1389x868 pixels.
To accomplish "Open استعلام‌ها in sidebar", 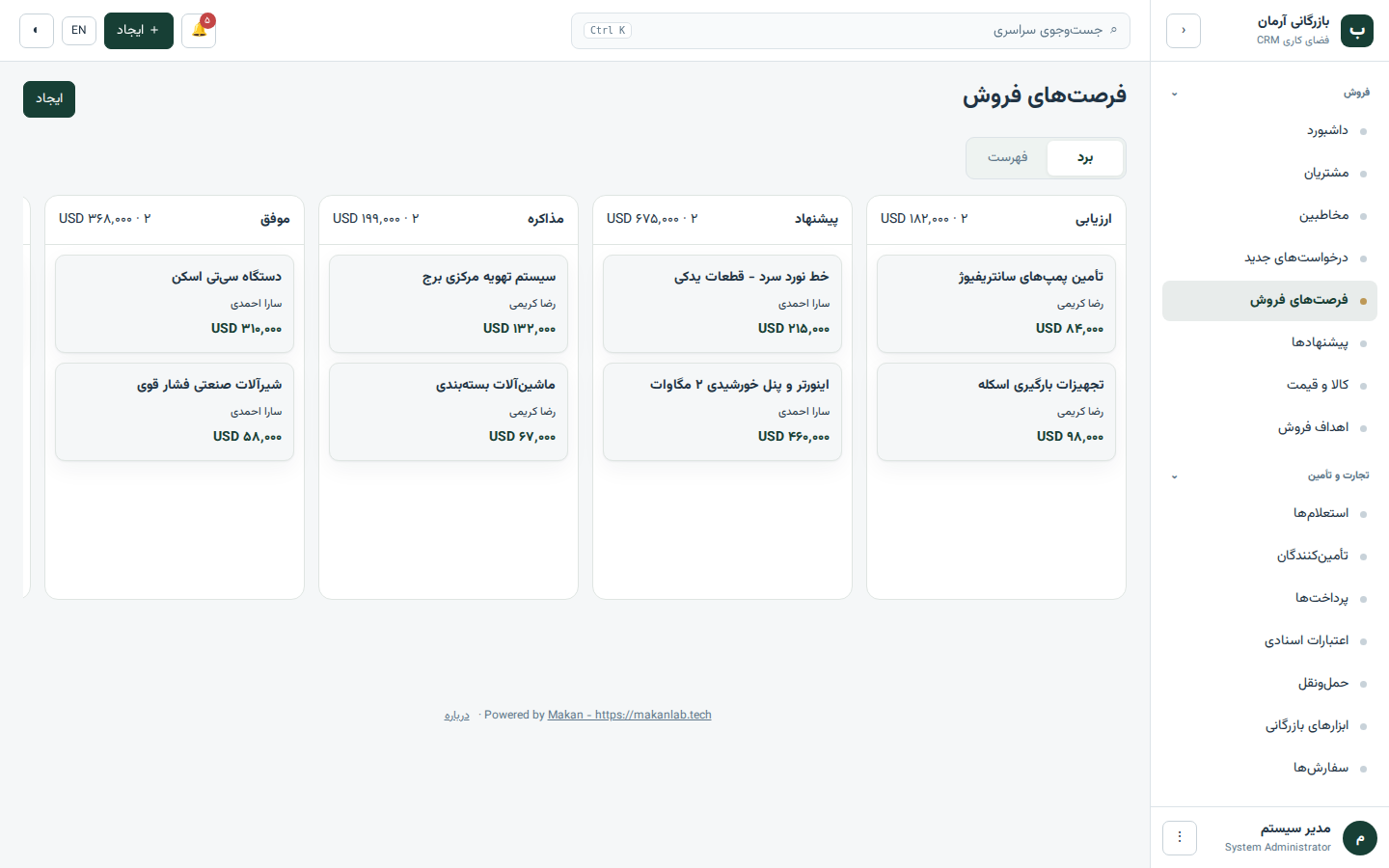I will [1269, 513].
